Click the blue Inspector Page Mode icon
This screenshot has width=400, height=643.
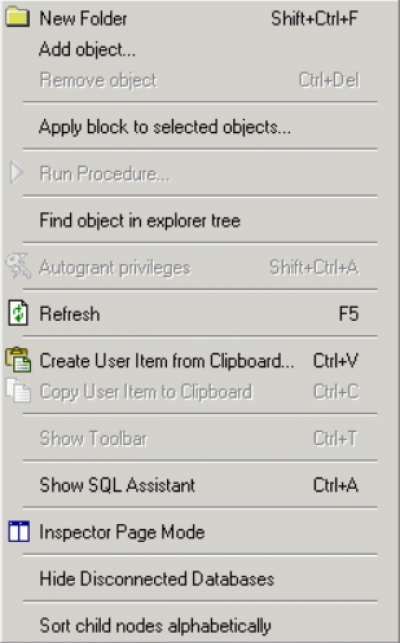tap(19, 532)
